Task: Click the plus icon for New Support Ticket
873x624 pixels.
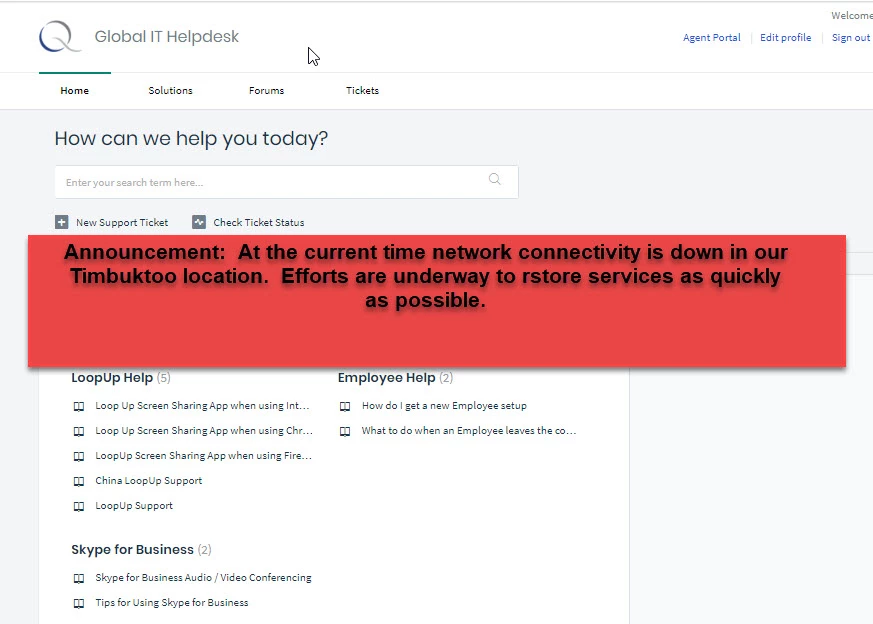Action: (62, 222)
